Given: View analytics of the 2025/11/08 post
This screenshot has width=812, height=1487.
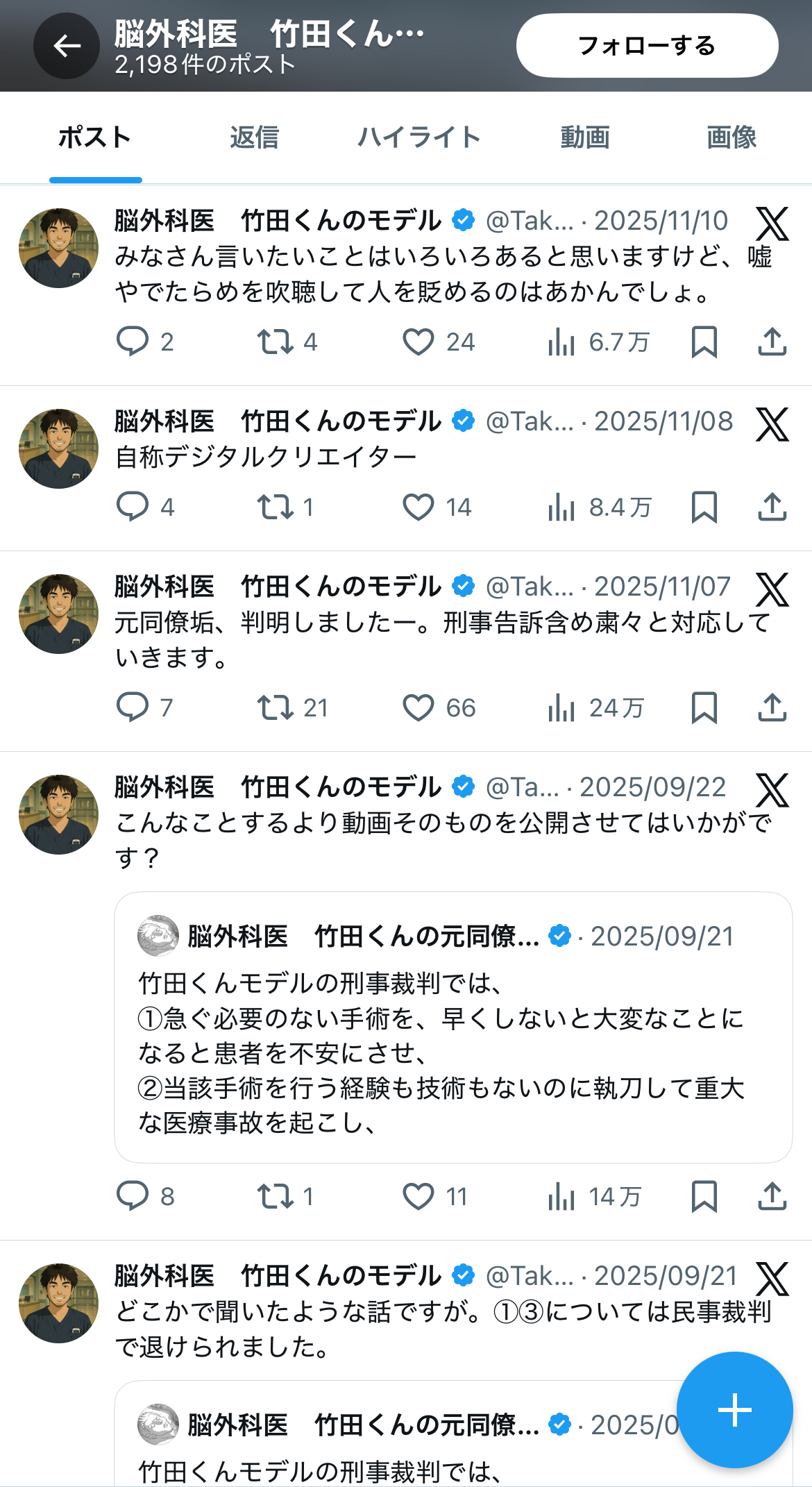Looking at the screenshot, I should coord(561,507).
